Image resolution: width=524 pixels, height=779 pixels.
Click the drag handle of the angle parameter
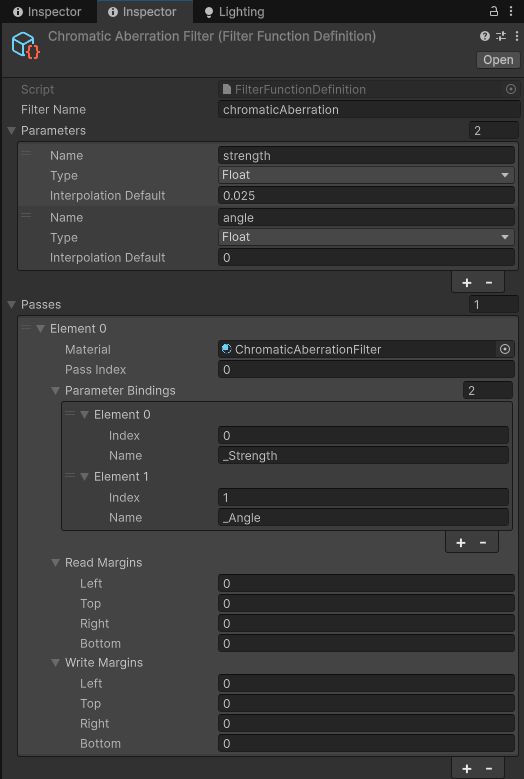(x=26, y=216)
